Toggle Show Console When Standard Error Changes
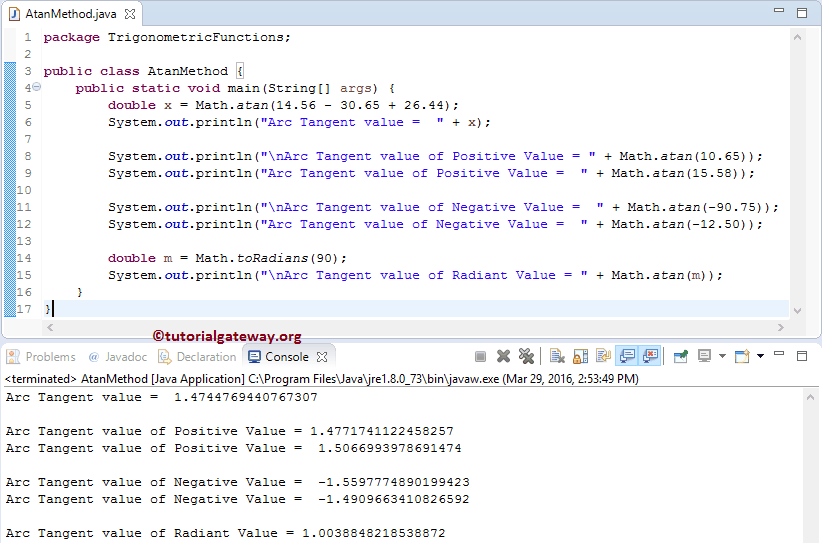 coord(650,356)
